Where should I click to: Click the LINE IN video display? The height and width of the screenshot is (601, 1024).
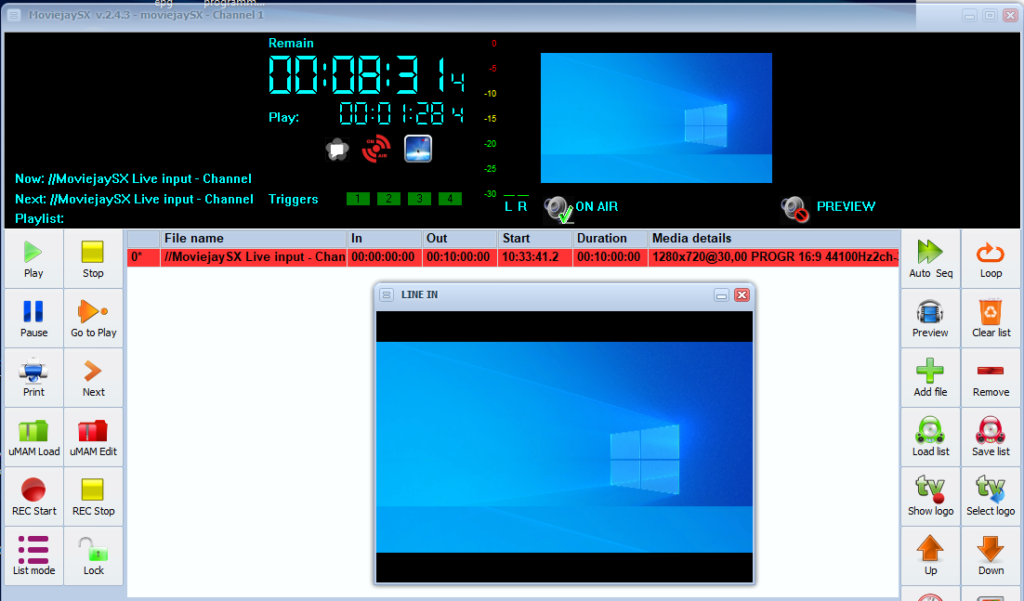(564, 447)
